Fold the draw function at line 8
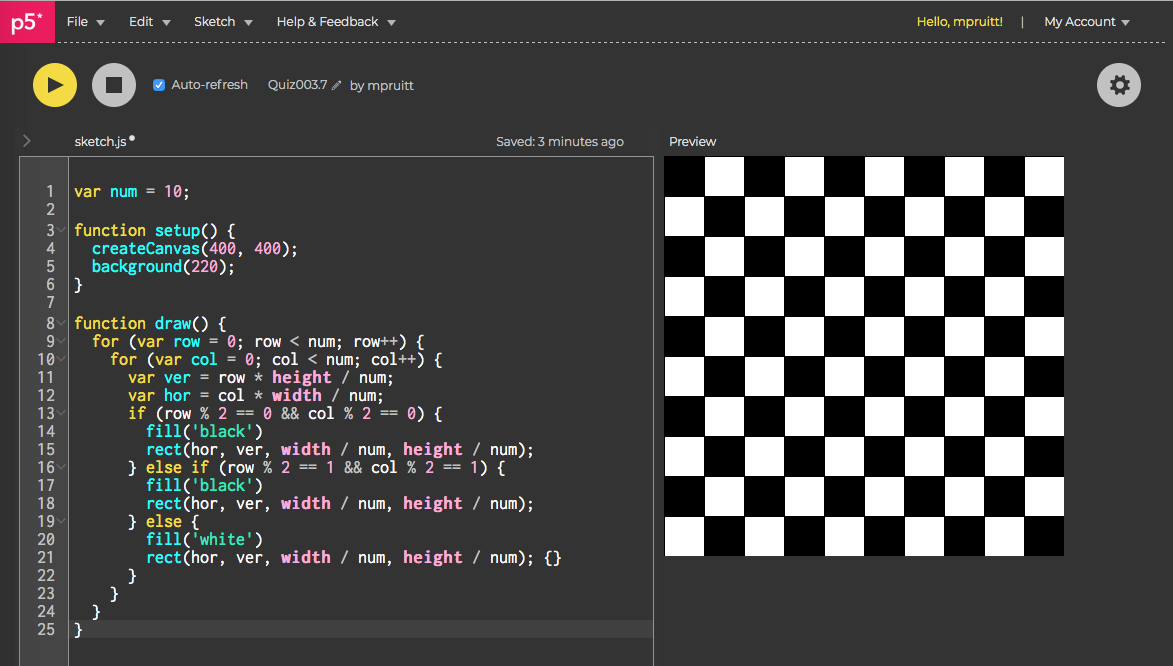1173x666 pixels. tap(62, 323)
